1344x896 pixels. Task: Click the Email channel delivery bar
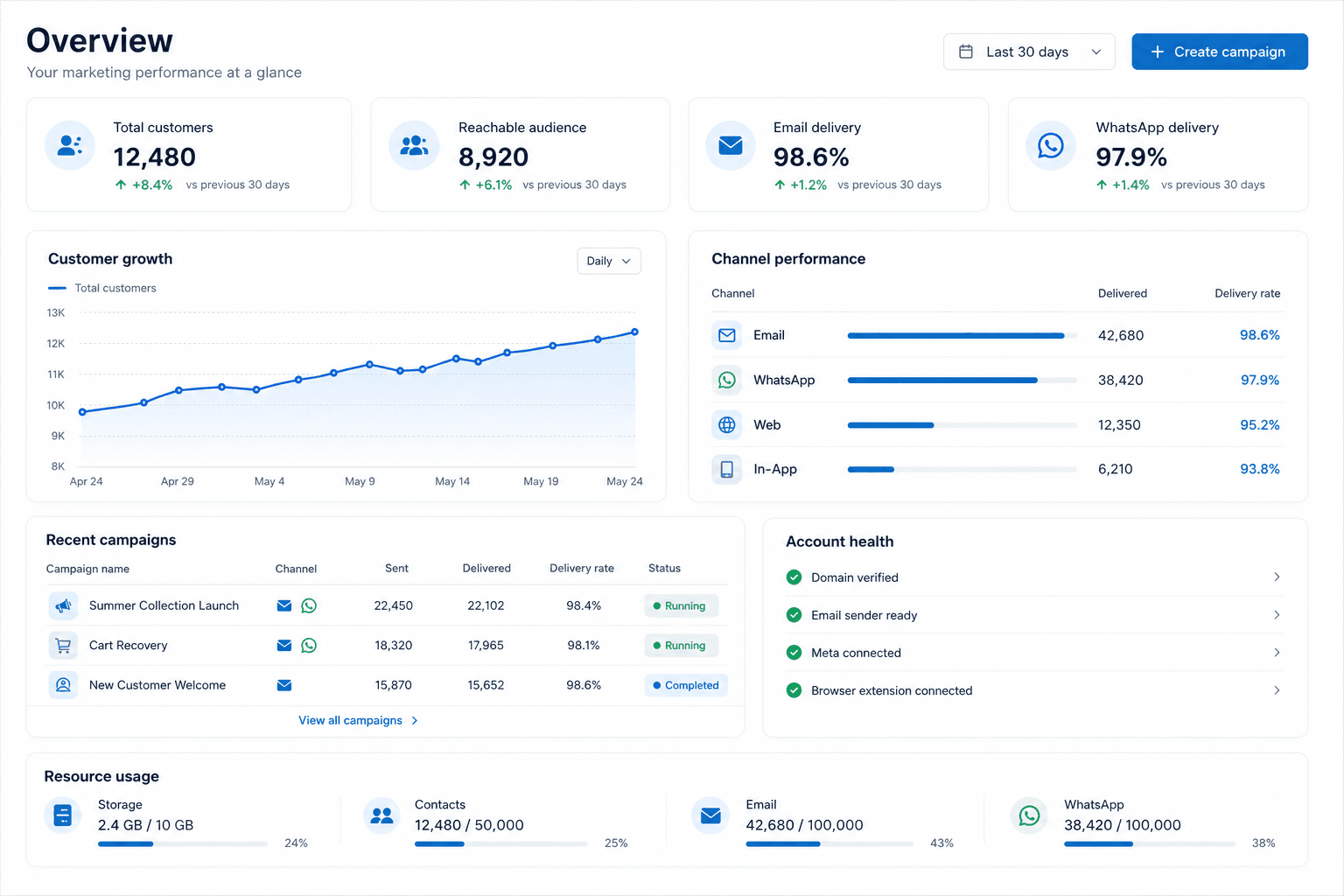(x=962, y=335)
